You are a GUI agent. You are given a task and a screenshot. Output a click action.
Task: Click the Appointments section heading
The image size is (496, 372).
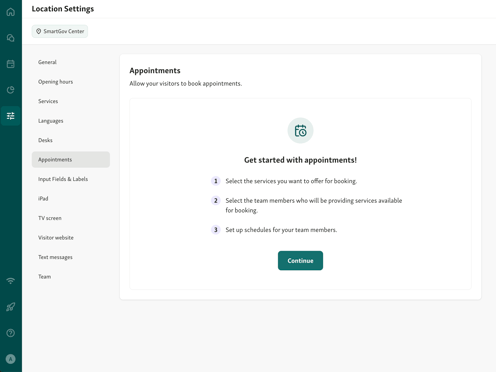click(155, 71)
